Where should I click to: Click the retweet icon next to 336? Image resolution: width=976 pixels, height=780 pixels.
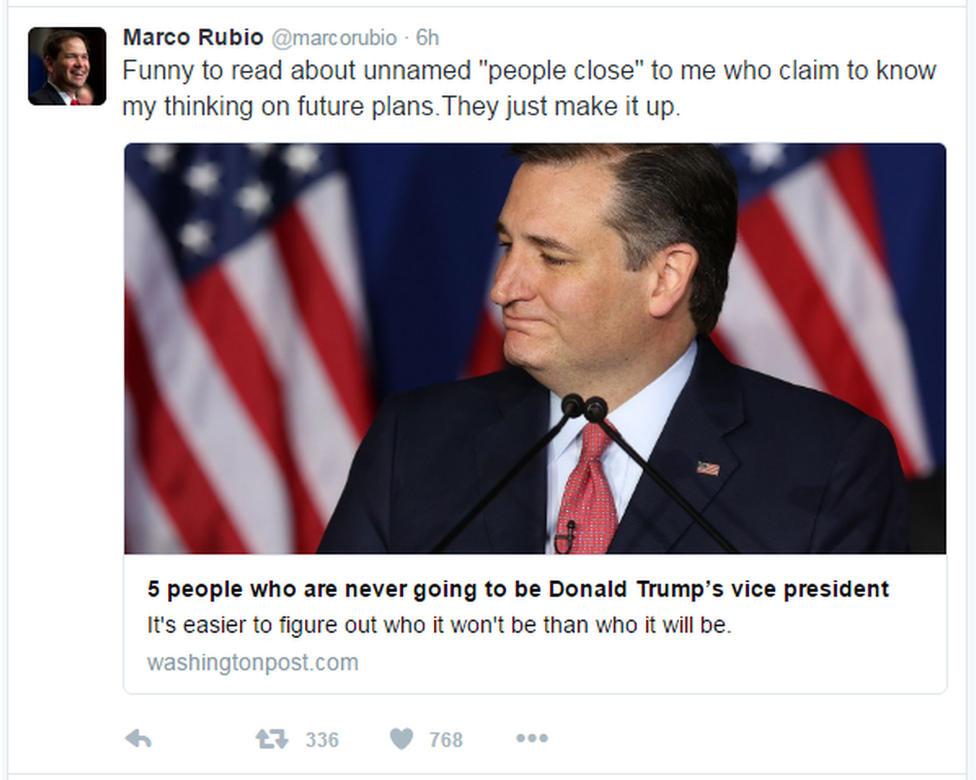(x=271, y=739)
